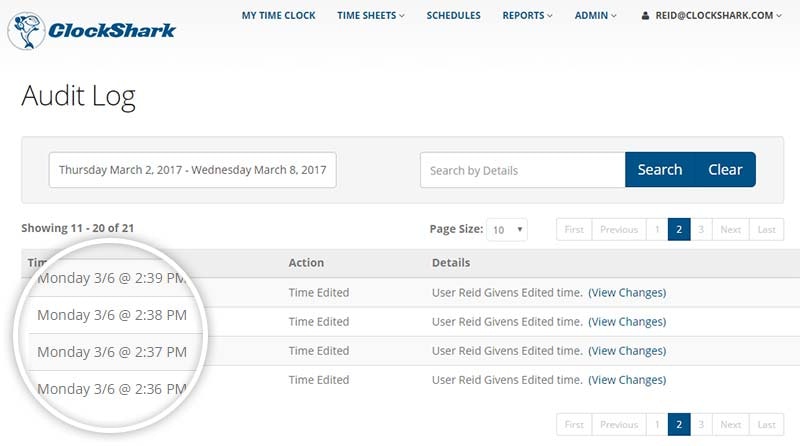
Task: Click the Audit Log page heading
Action: point(79,96)
